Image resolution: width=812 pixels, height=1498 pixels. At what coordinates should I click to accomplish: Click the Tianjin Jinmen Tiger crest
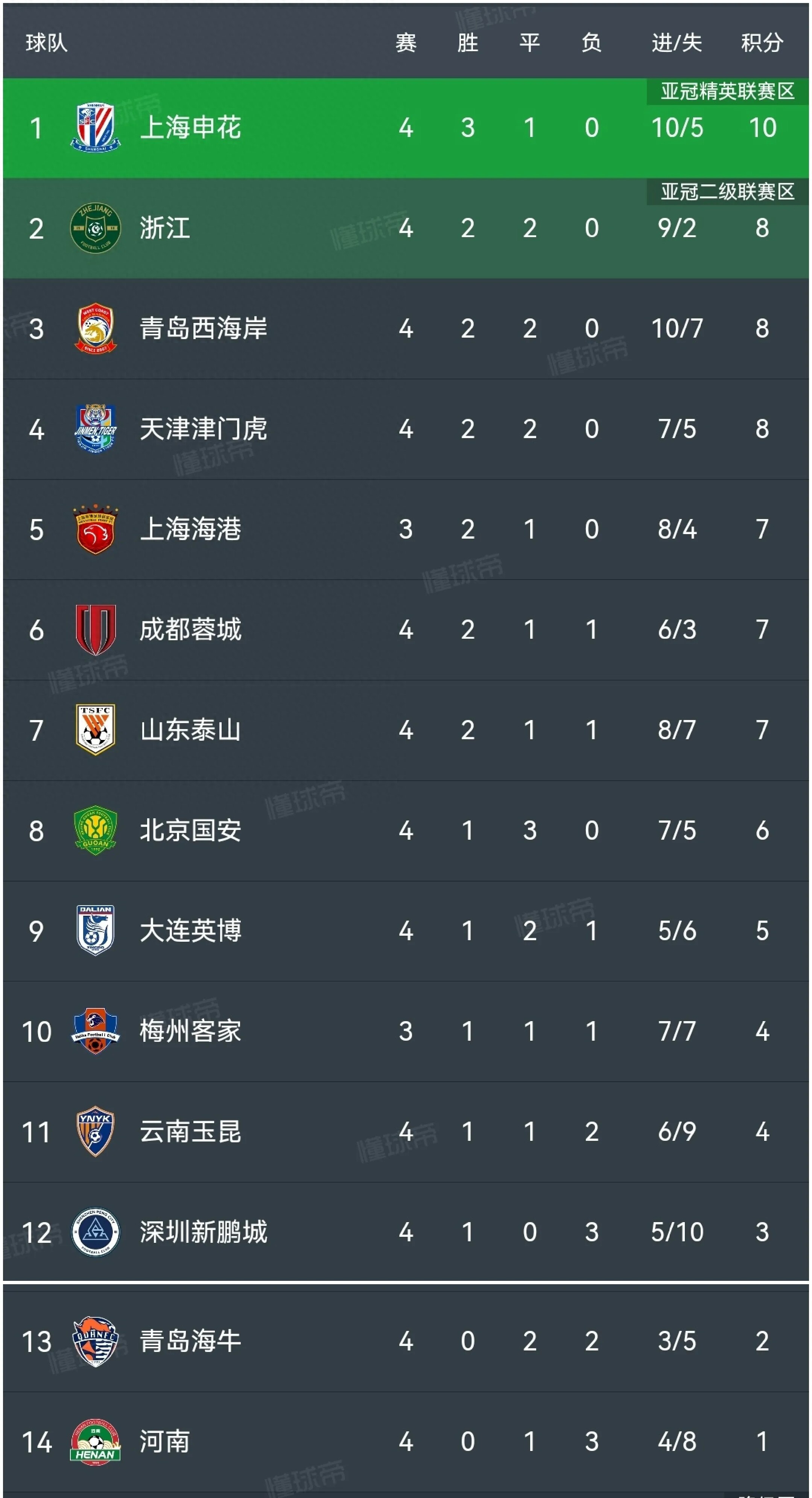point(95,429)
